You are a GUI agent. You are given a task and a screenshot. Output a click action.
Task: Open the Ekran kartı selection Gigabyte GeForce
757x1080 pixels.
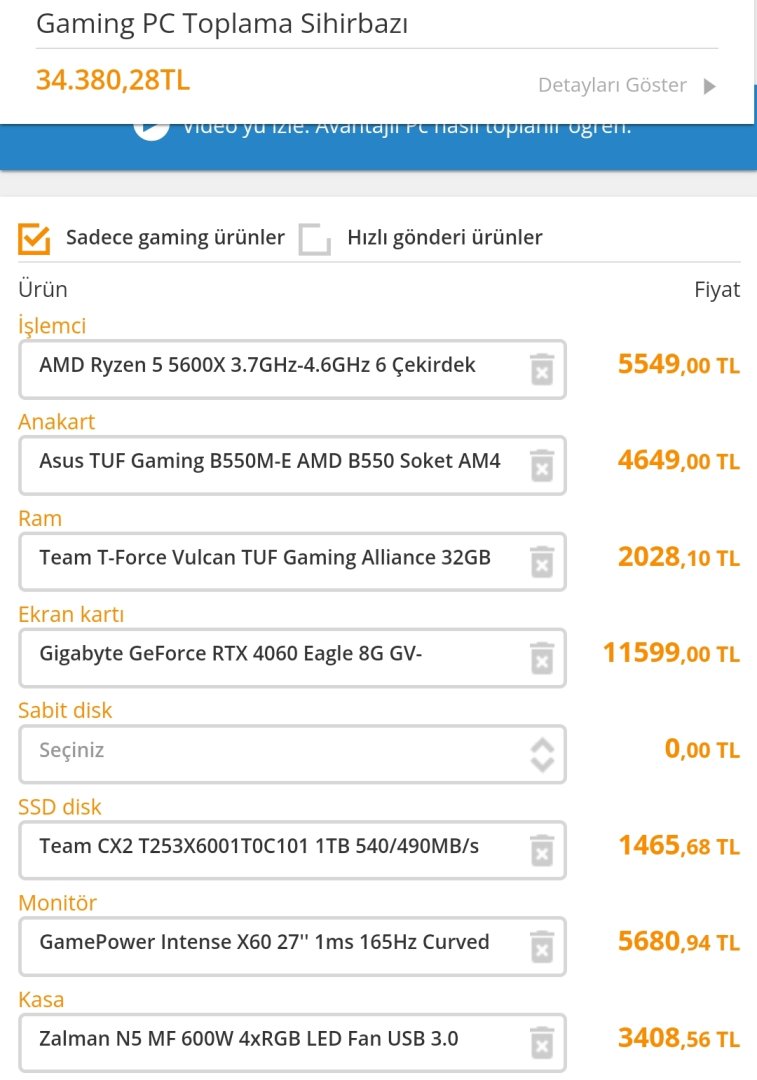[x=293, y=658]
